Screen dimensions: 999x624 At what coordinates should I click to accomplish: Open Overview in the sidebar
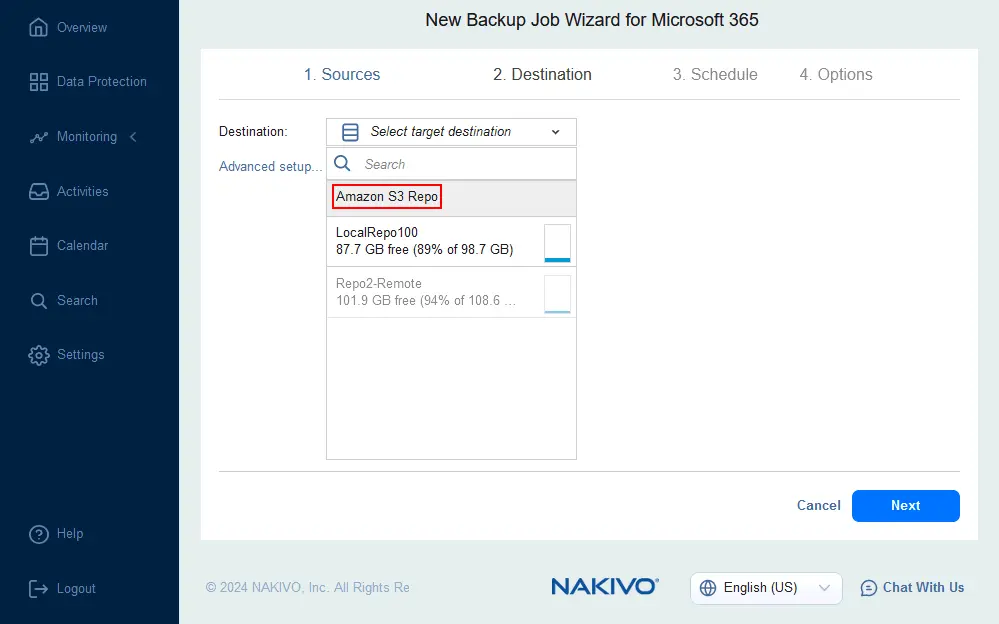[x=82, y=27]
